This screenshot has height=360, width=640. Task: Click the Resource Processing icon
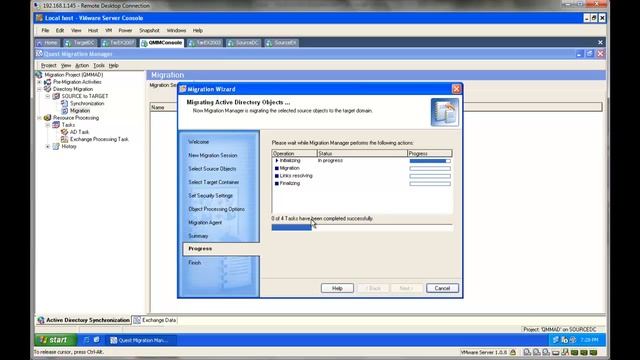[x=47, y=118]
